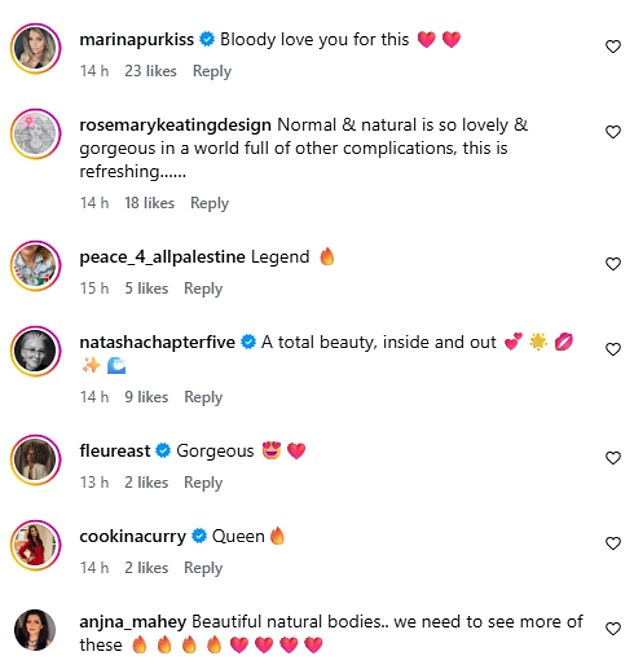Tap heart icon beside natashachapterfive's comment
Viewport: 634px width, 665px height.
click(613, 349)
